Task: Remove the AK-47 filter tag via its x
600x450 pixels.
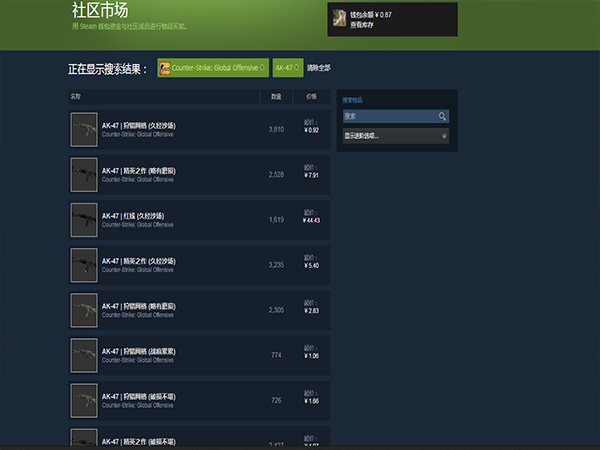Action: point(296,67)
